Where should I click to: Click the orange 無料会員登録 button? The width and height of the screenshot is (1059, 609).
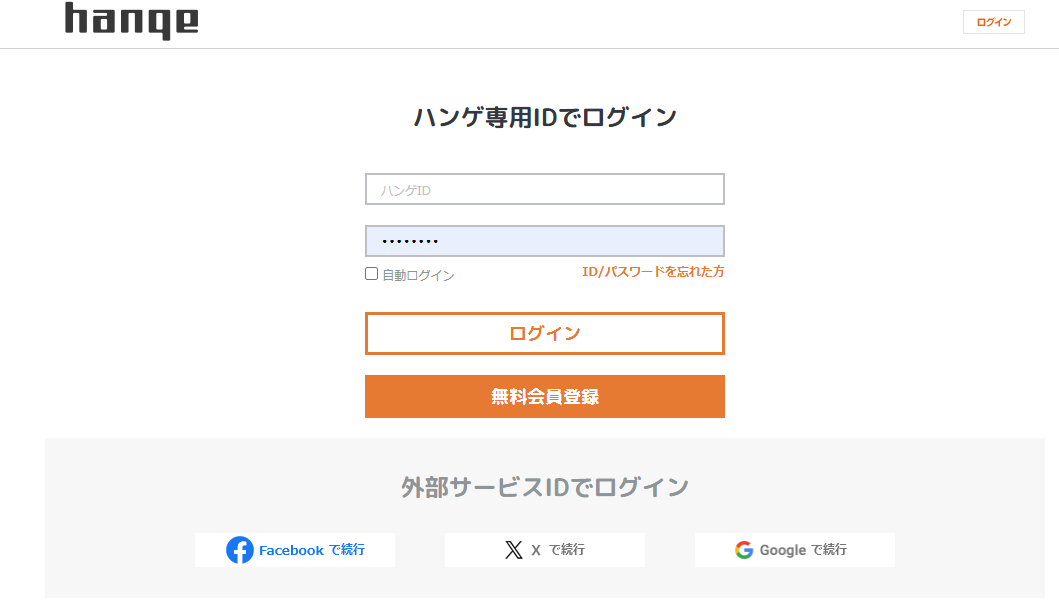544,396
